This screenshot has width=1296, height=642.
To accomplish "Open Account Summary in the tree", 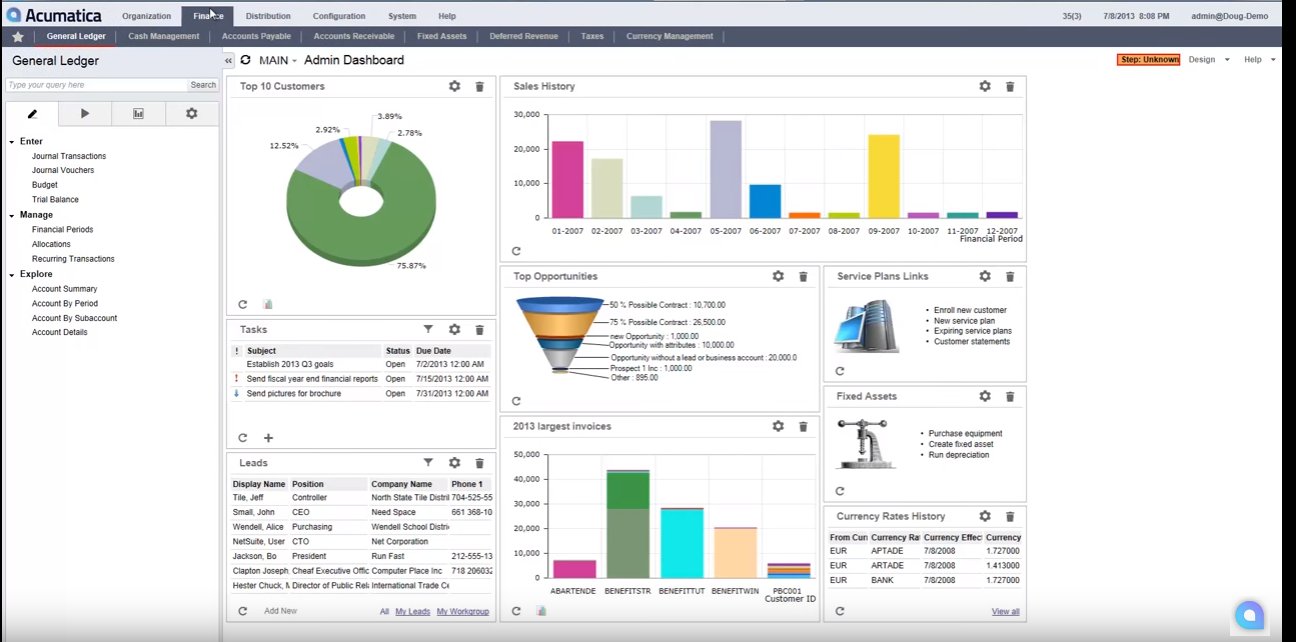I will [x=65, y=289].
